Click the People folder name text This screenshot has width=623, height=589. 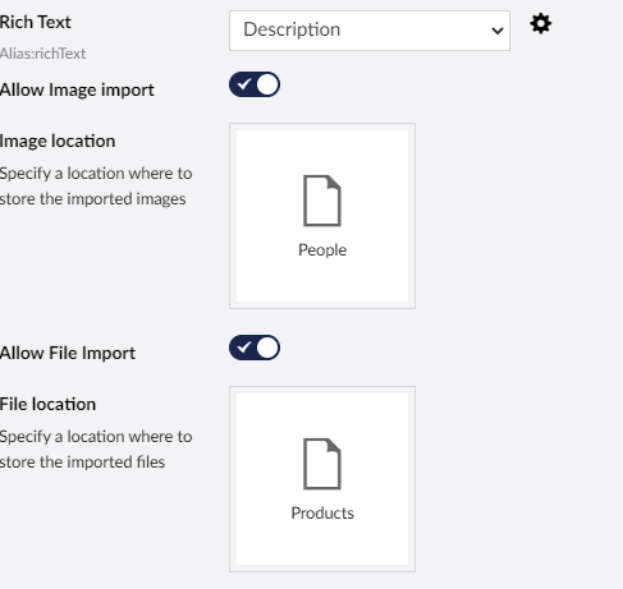(x=322, y=250)
